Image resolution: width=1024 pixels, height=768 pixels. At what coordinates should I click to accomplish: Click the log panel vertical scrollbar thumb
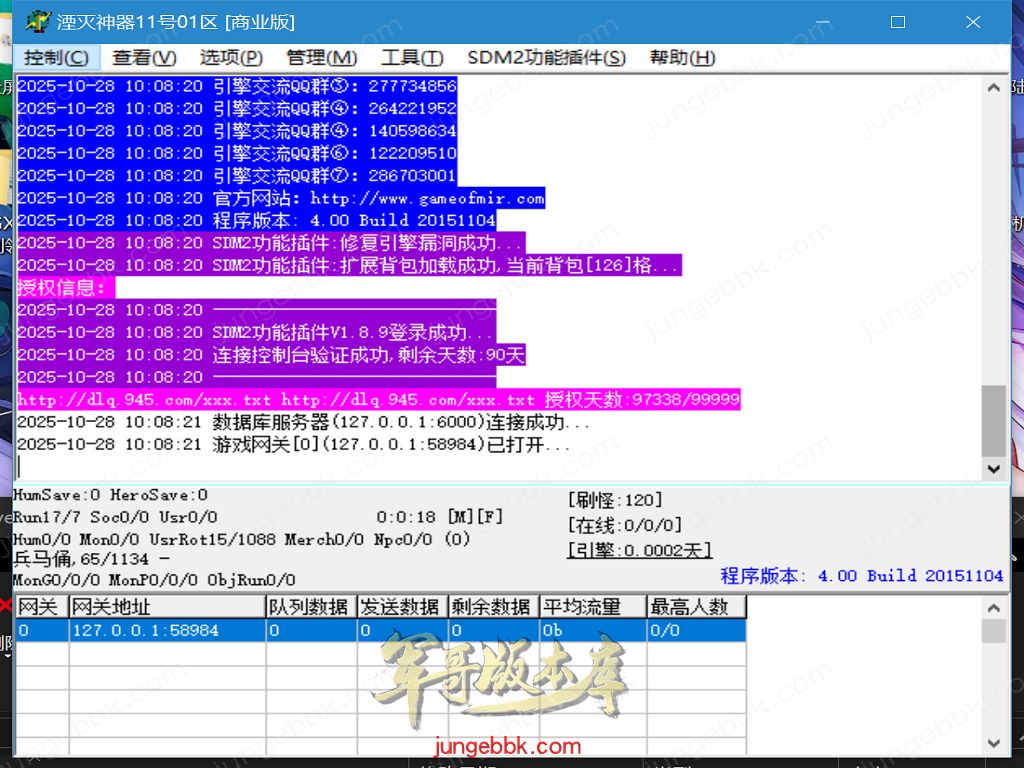click(x=993, y=420)
